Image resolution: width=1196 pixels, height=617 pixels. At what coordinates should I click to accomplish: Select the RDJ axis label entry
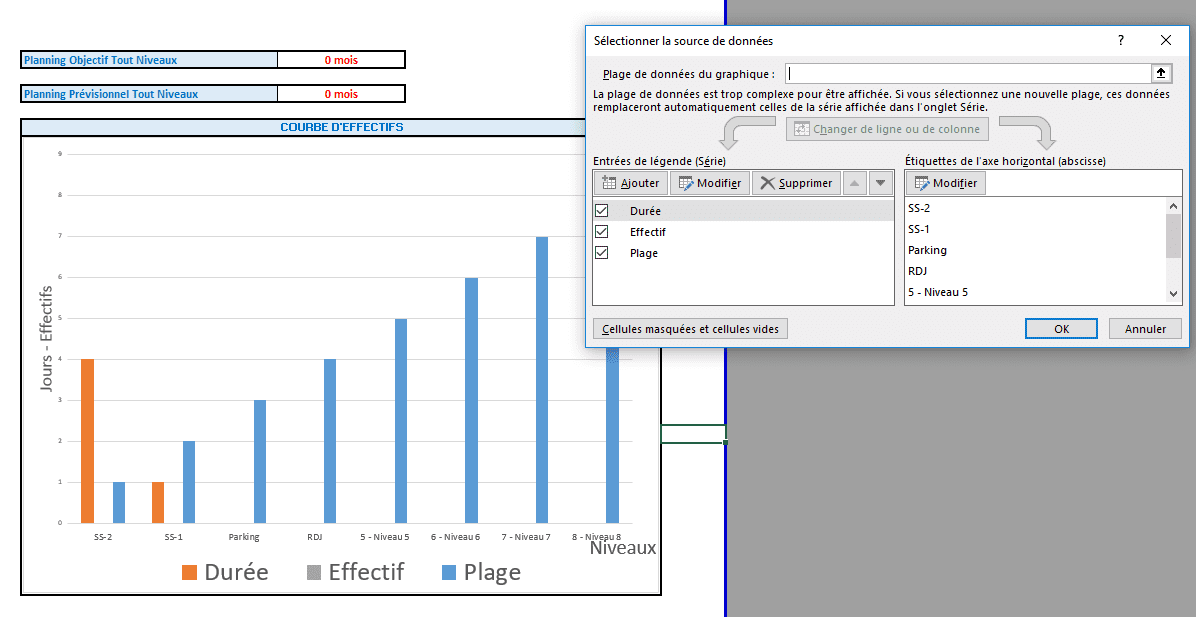[x=918, y=271]
